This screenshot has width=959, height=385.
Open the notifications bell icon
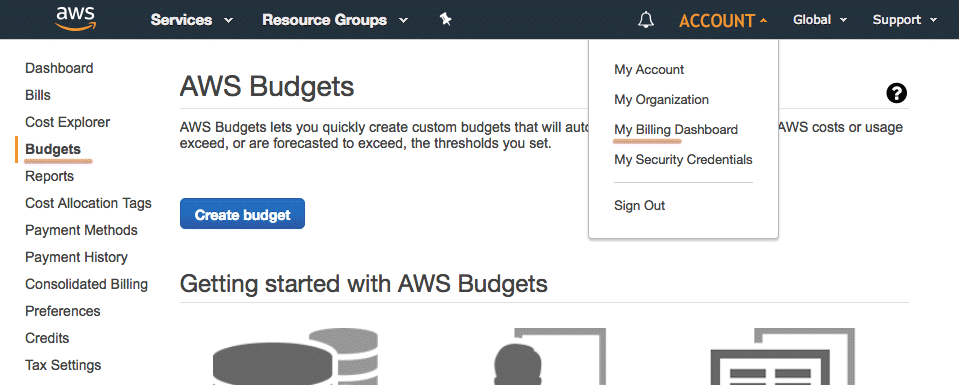[x=646, y=20]
